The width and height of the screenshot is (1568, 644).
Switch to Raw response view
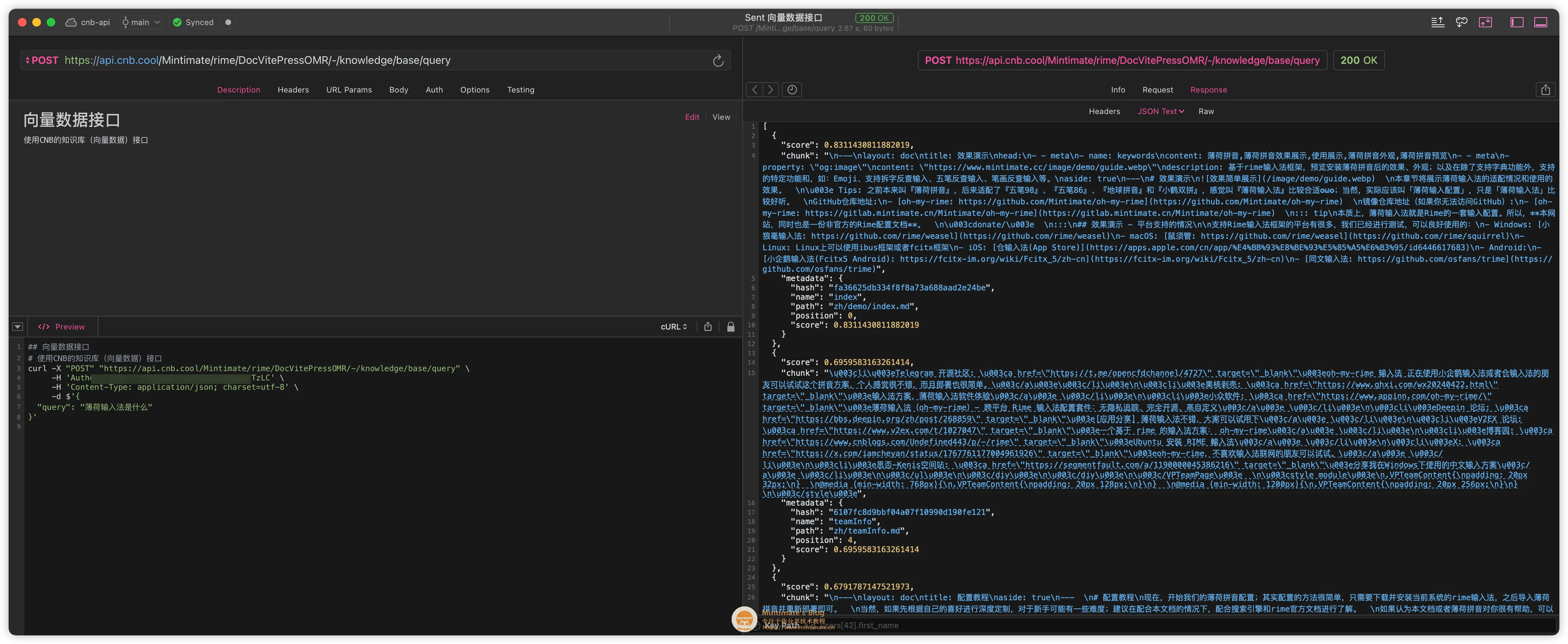tap(1206, 111)
